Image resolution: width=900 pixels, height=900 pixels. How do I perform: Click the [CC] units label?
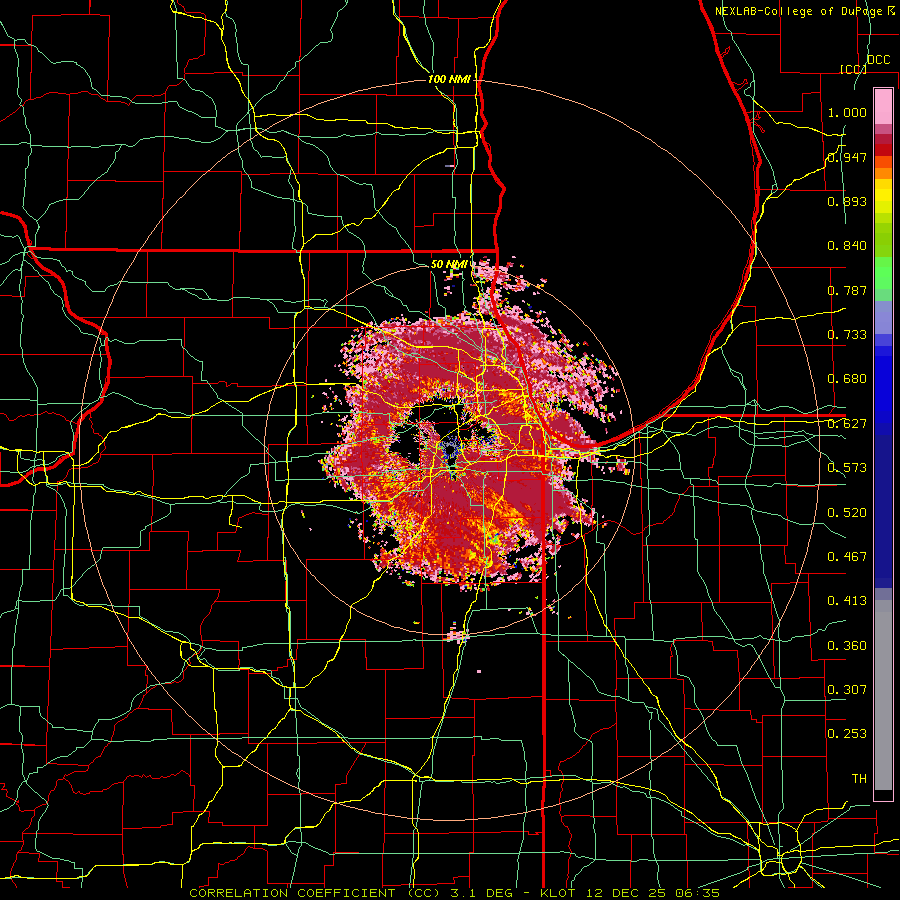[853, 69]
